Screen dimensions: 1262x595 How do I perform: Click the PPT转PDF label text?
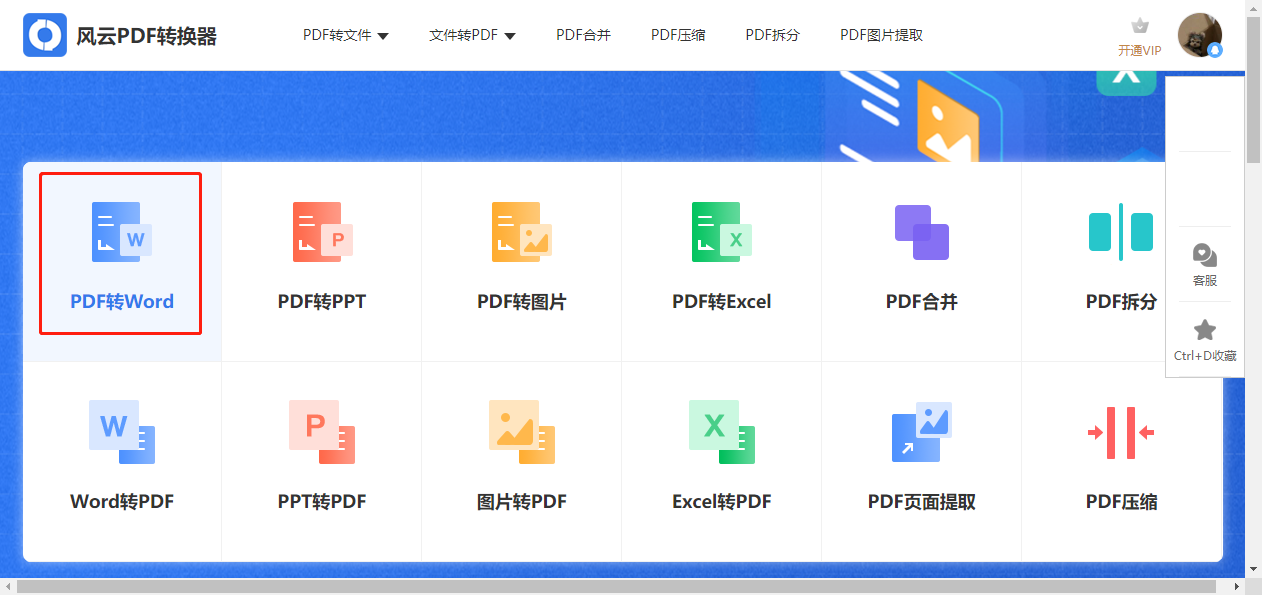(x=322, y=501)
